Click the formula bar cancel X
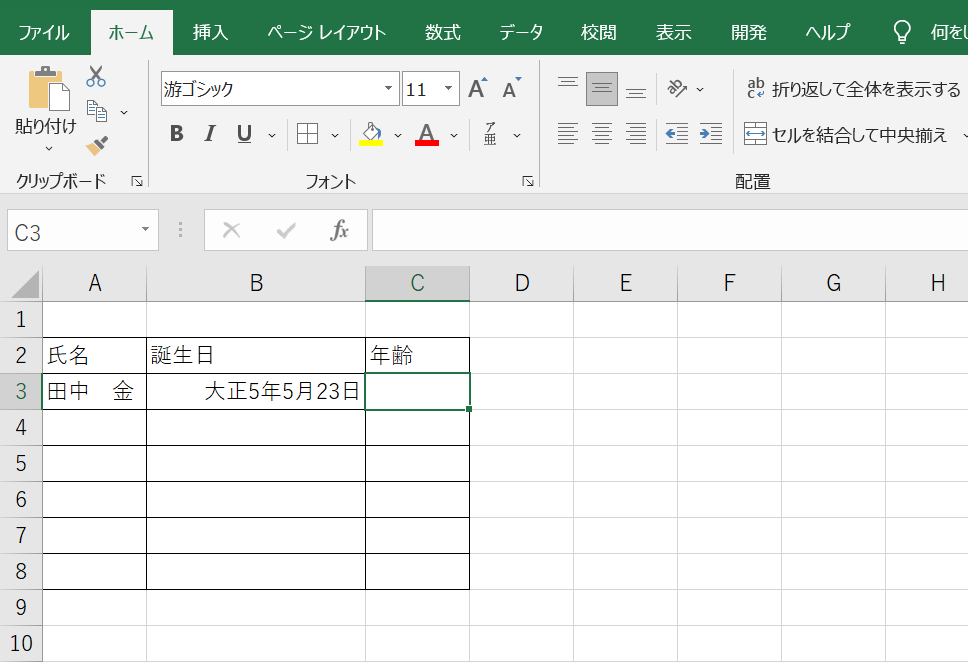 pyautogui.click(x=232, y=230)
